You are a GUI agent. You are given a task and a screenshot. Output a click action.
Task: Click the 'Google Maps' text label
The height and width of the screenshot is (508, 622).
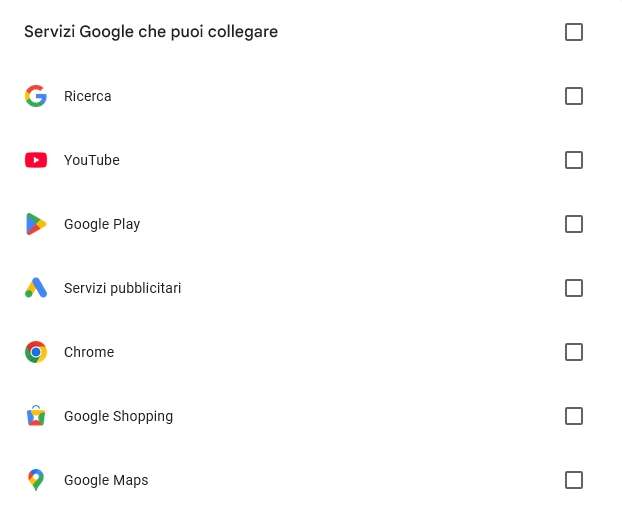106,480
